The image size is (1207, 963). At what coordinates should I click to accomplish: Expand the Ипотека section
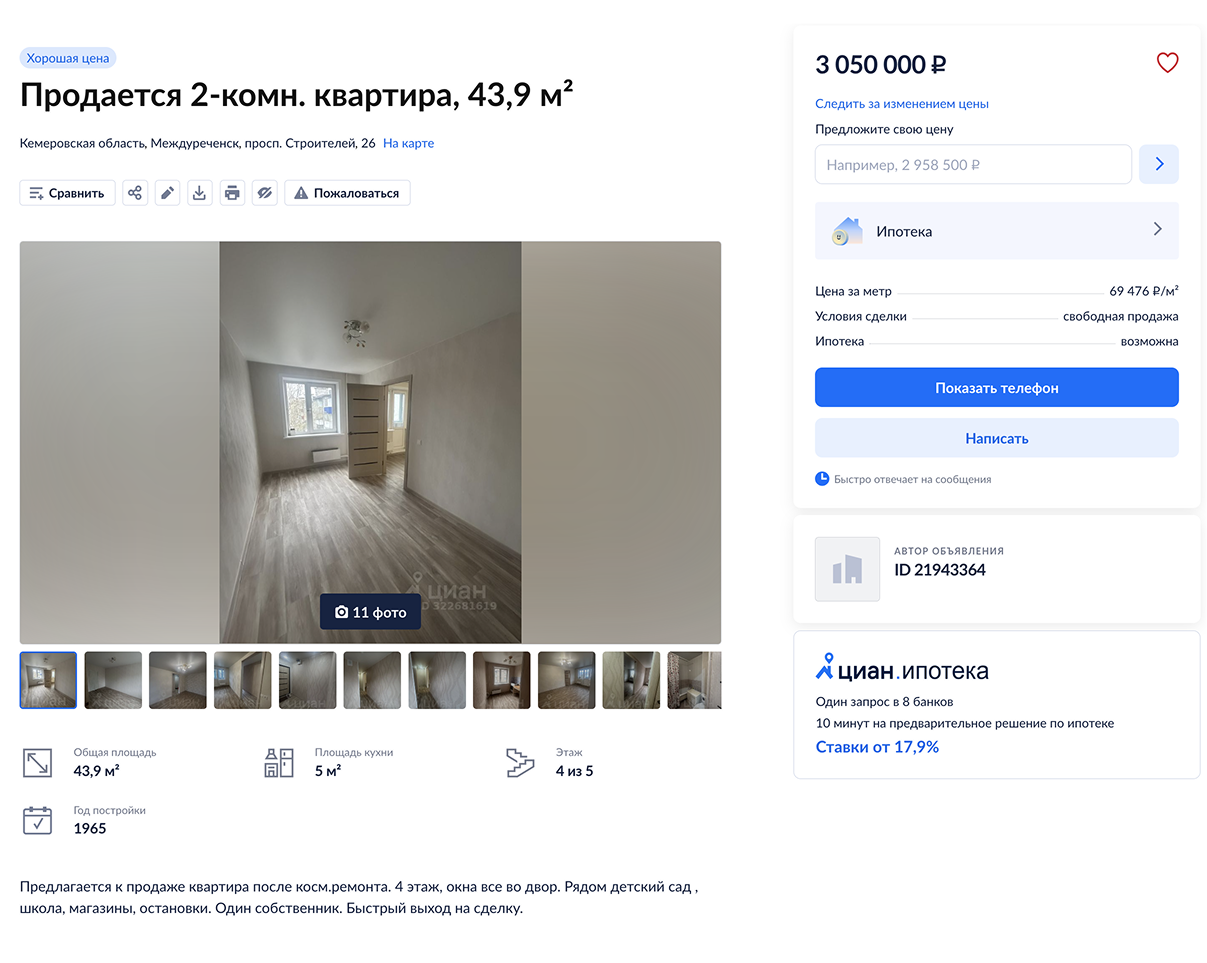997,231
